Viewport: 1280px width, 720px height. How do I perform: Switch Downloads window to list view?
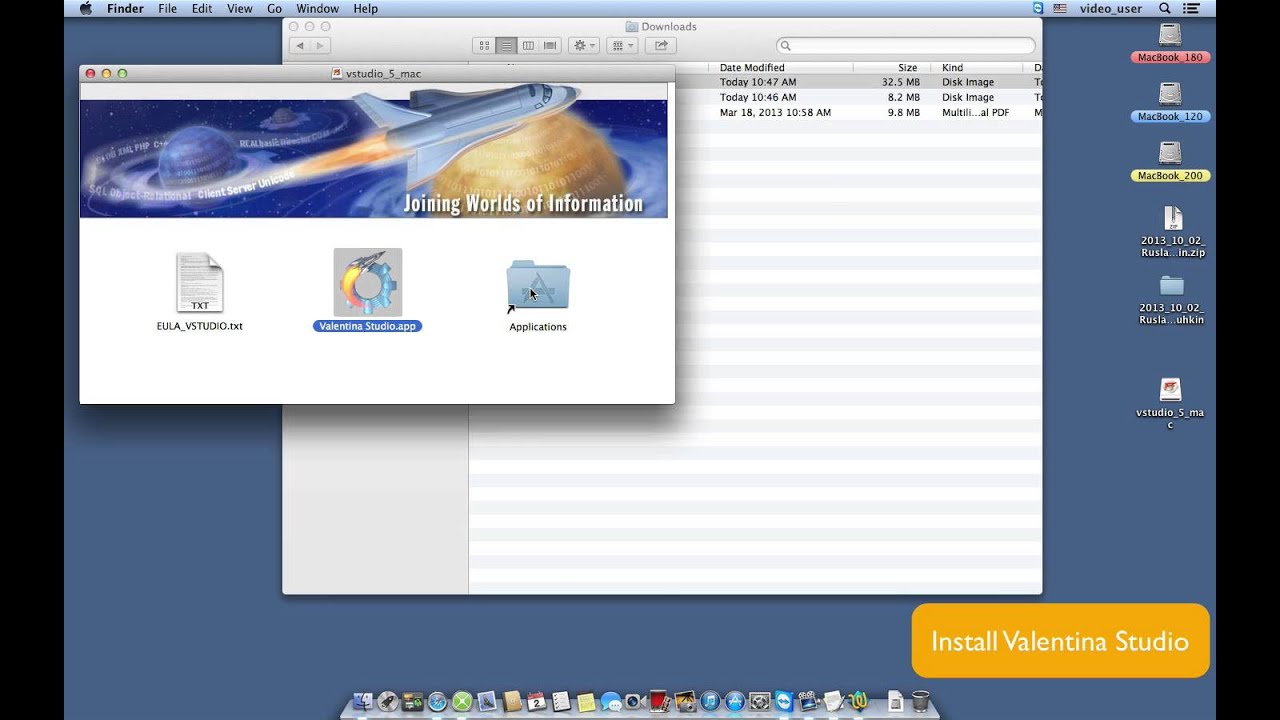506,45
